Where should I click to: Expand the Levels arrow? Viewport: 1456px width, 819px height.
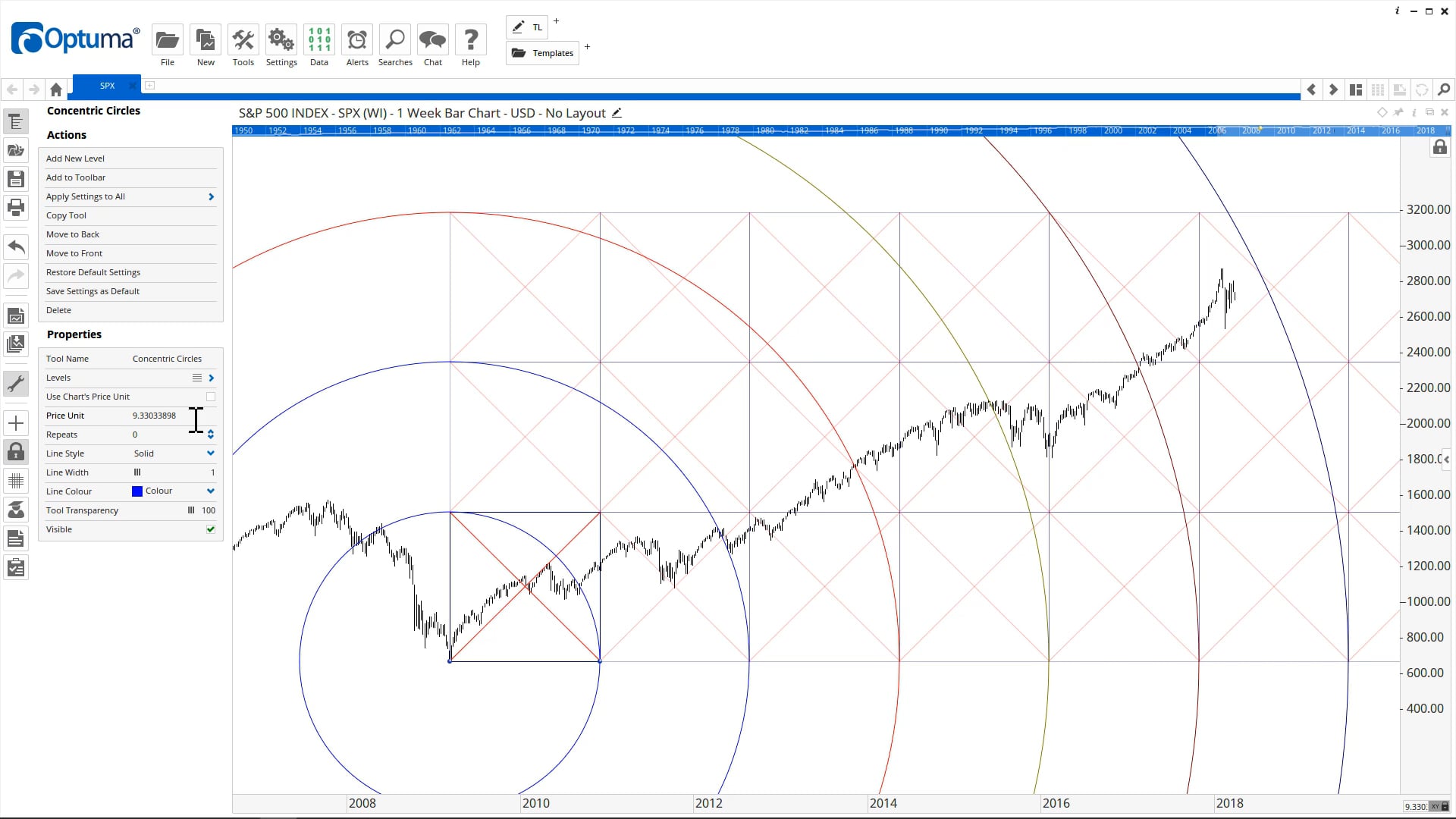pyautogui.click(x=211, y=378)
